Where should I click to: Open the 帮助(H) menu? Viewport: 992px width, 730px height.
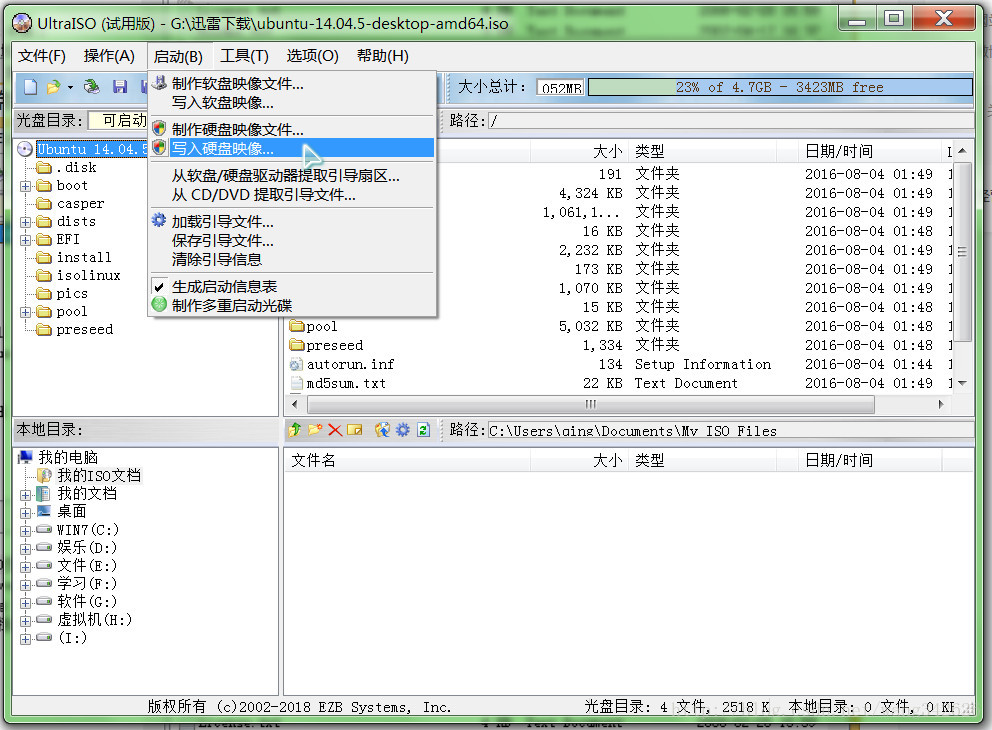pyautogui.click(x=383, y=56)
